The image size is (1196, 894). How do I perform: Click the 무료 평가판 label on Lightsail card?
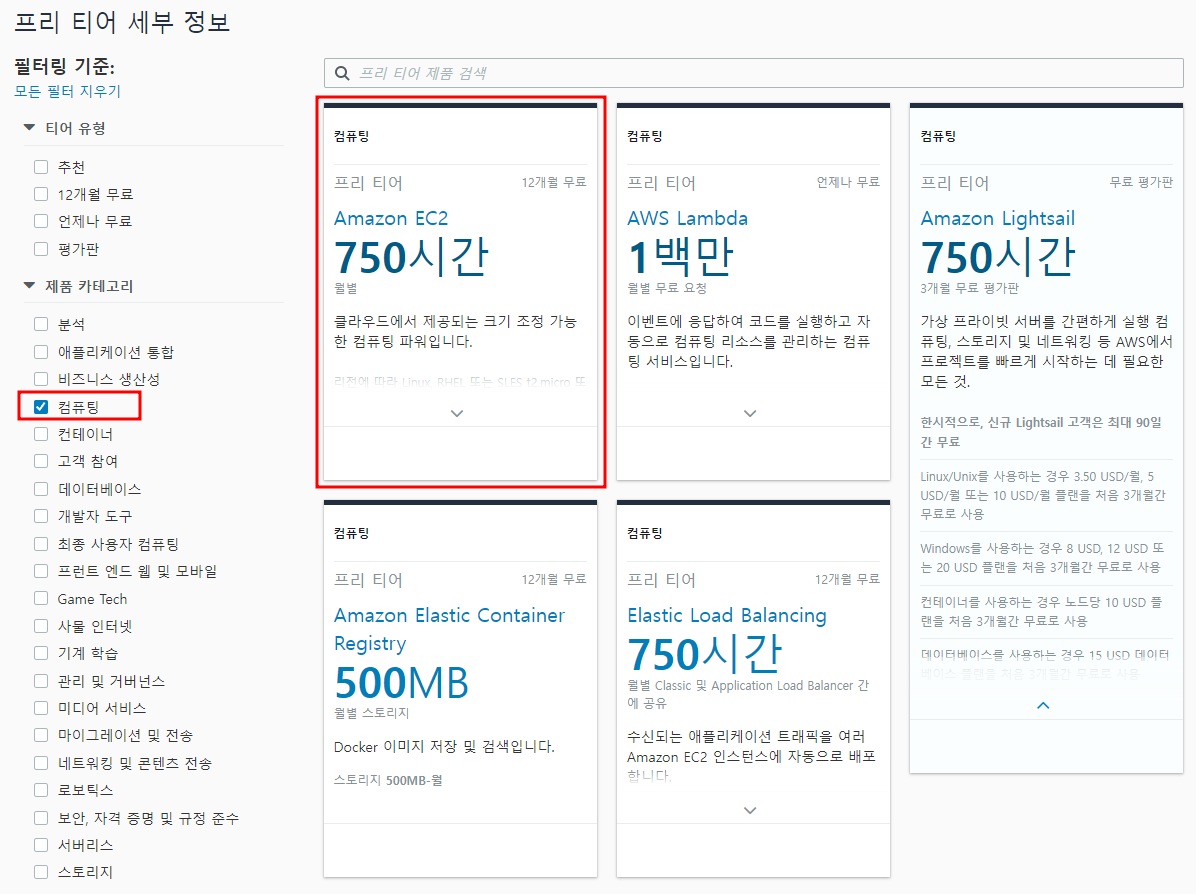(x=1141, y=182)
